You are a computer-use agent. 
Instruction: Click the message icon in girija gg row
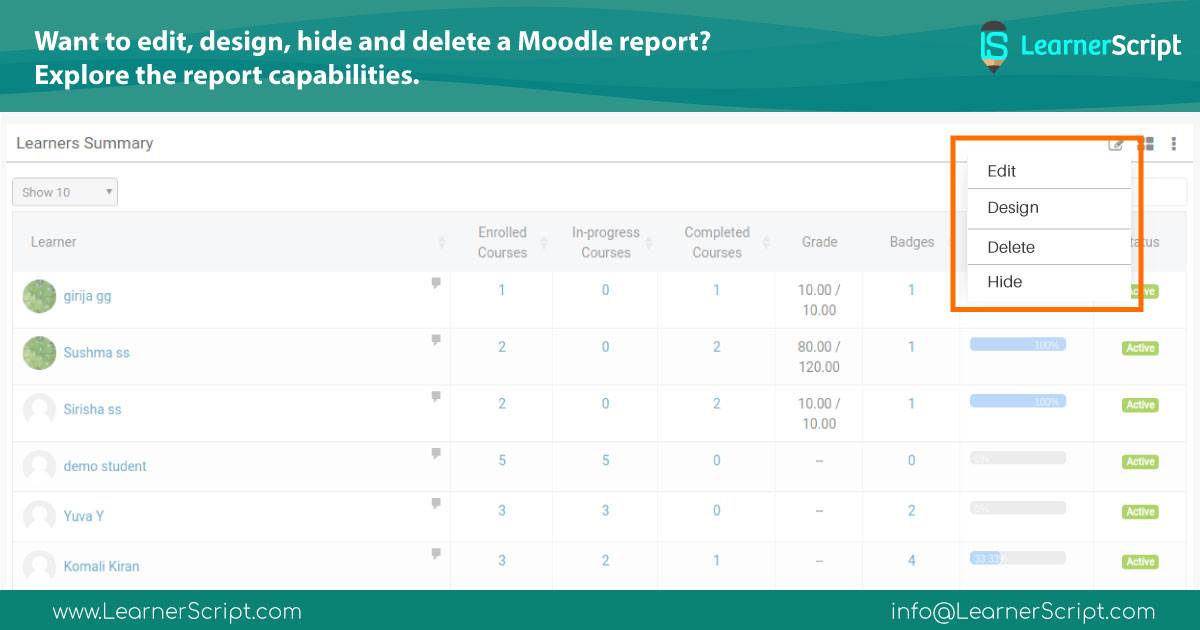[436, 284]
